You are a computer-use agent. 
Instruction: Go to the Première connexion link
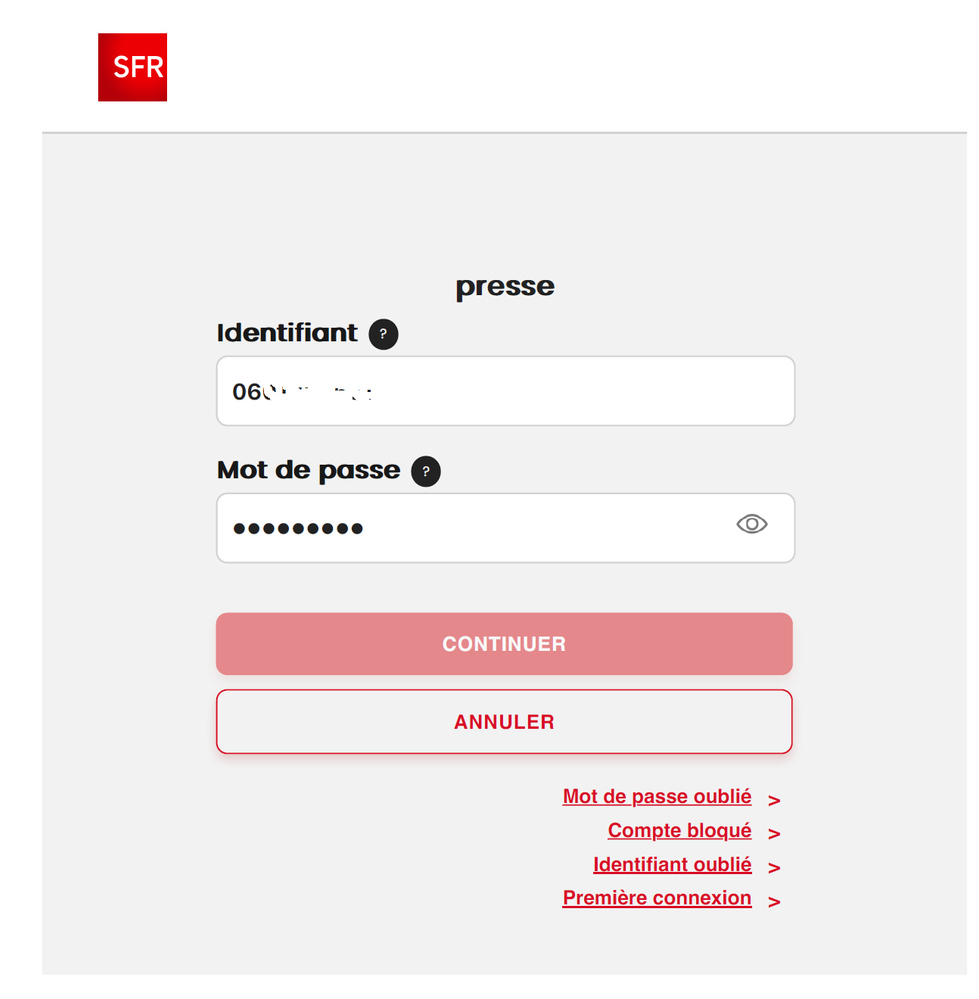click(x=657, y=898)
